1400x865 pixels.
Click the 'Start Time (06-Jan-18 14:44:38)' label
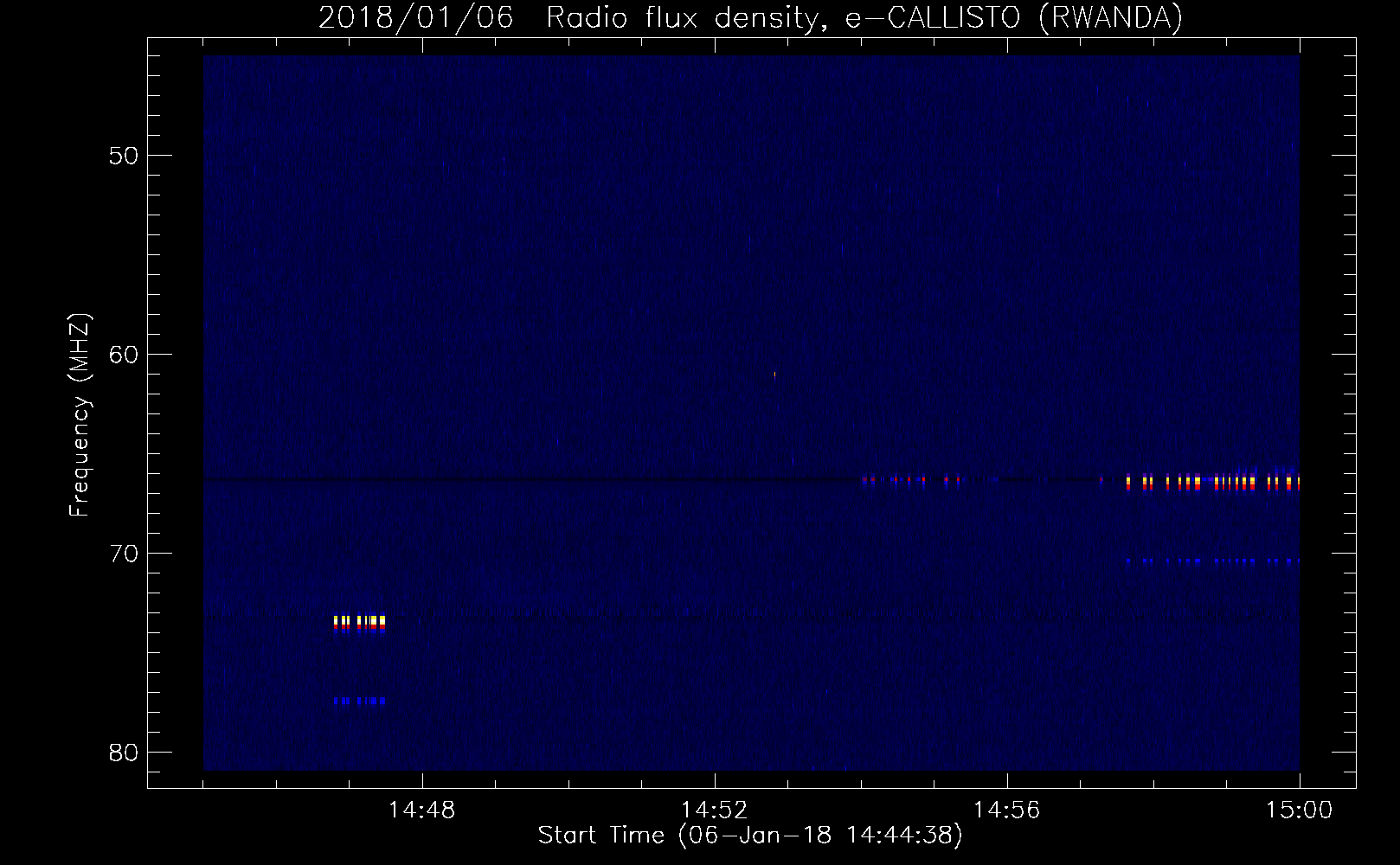coord(750,835)
